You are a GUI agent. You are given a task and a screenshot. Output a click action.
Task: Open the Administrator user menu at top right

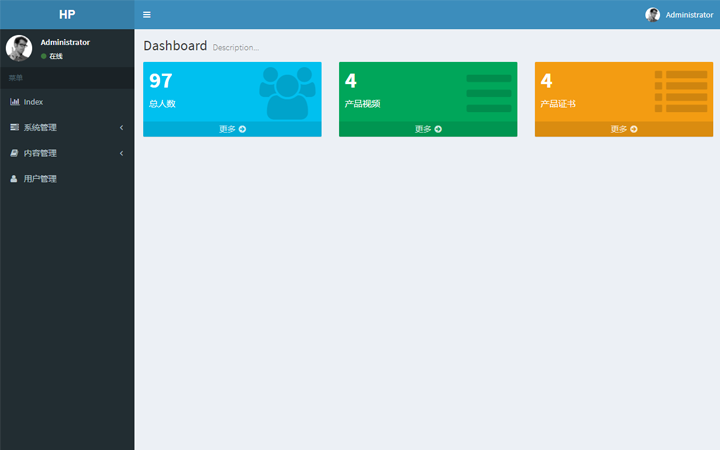[x=689, y=15]
